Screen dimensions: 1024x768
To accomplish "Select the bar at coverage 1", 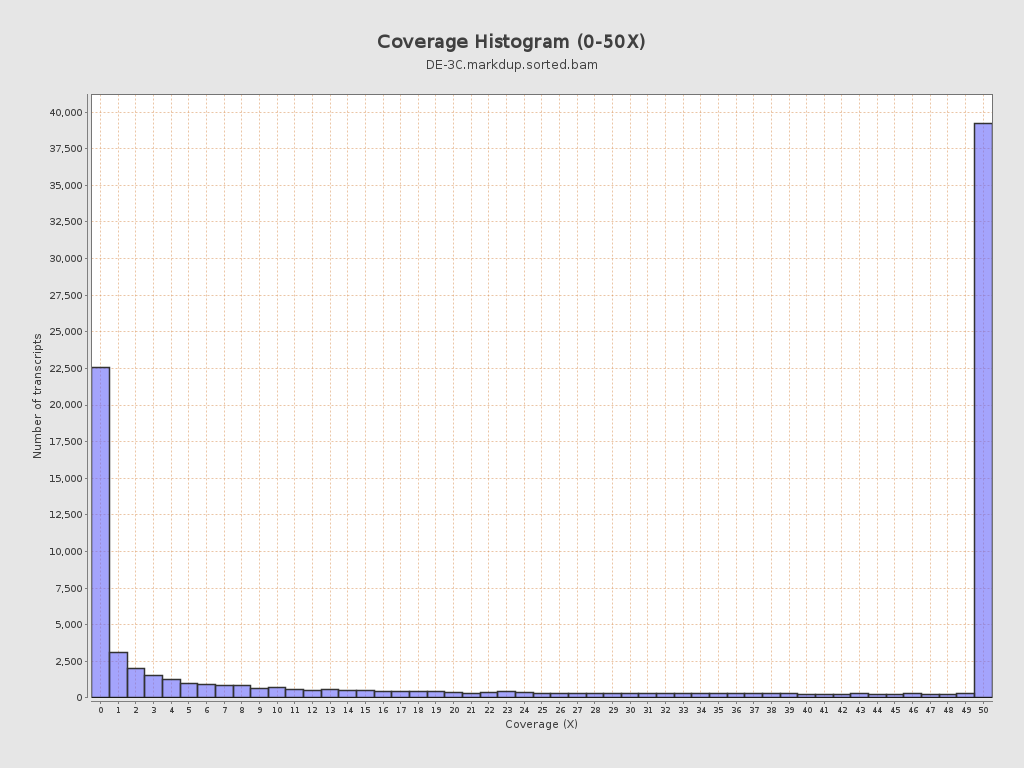I will (x=118, y=675).
